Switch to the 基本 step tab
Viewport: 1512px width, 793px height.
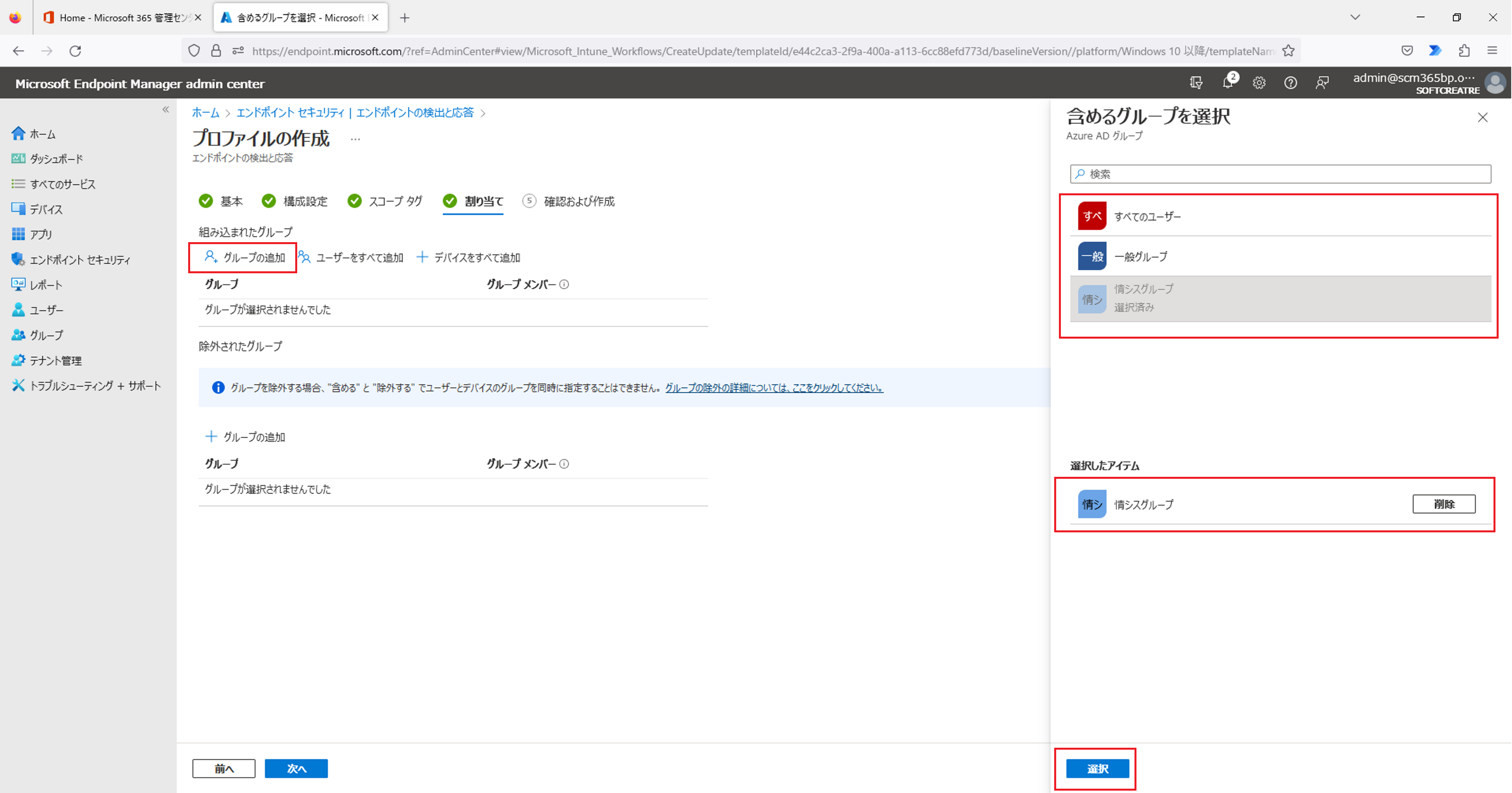coord(221,201)
